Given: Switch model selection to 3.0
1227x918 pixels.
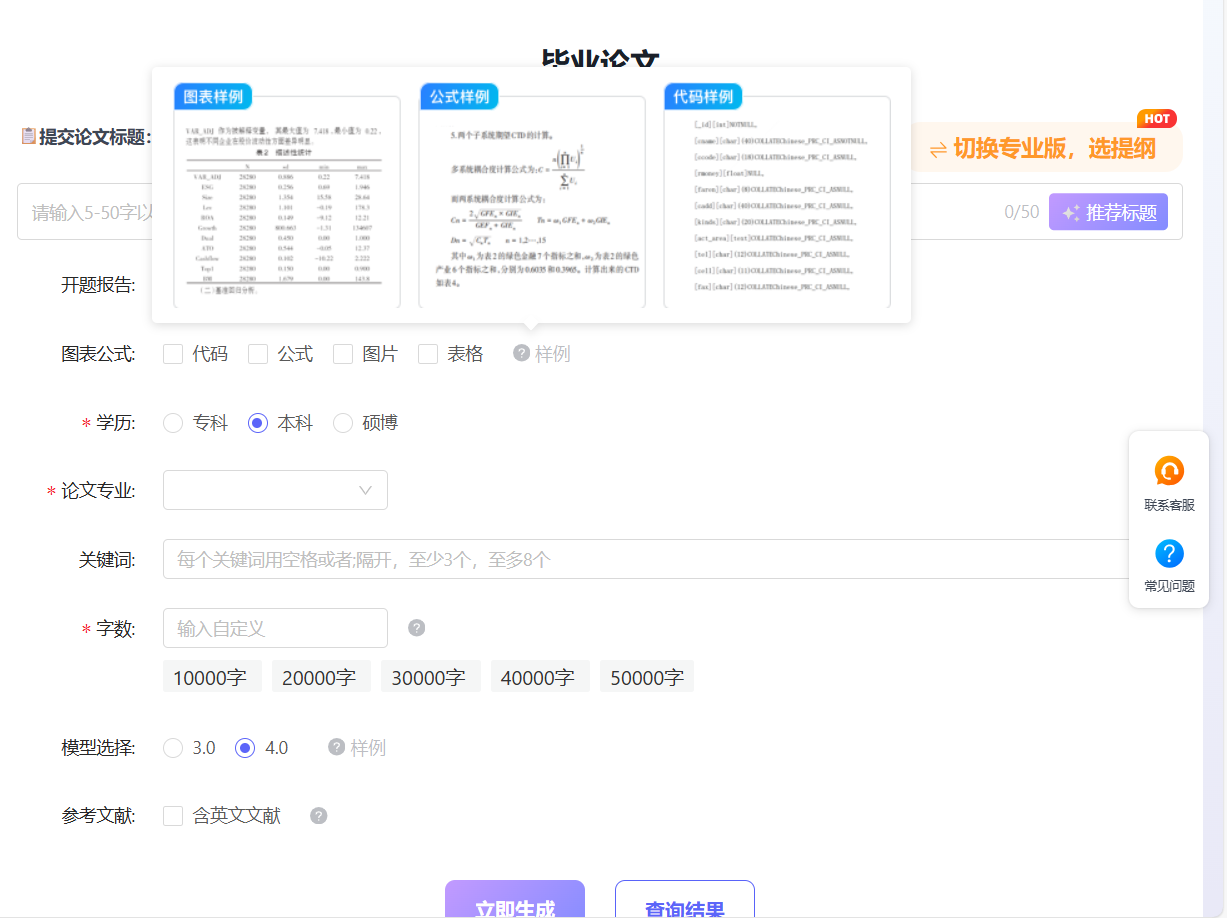Looking at the screenshot, I should [x=171, y=747].
